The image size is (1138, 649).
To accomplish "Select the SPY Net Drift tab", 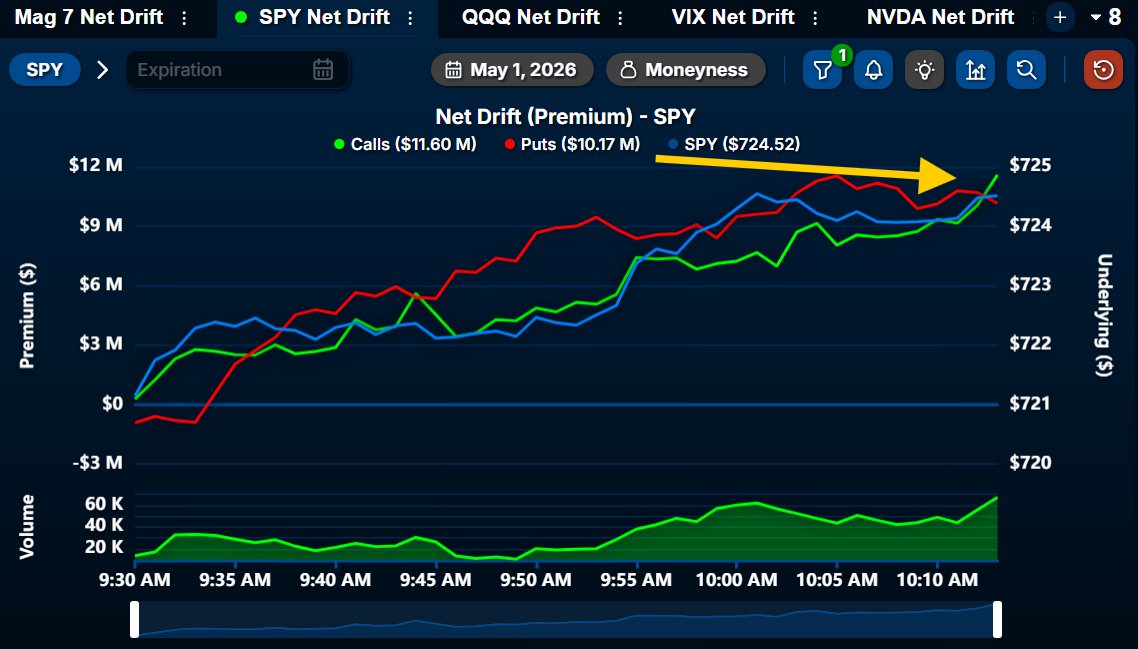I will (324, 17).
